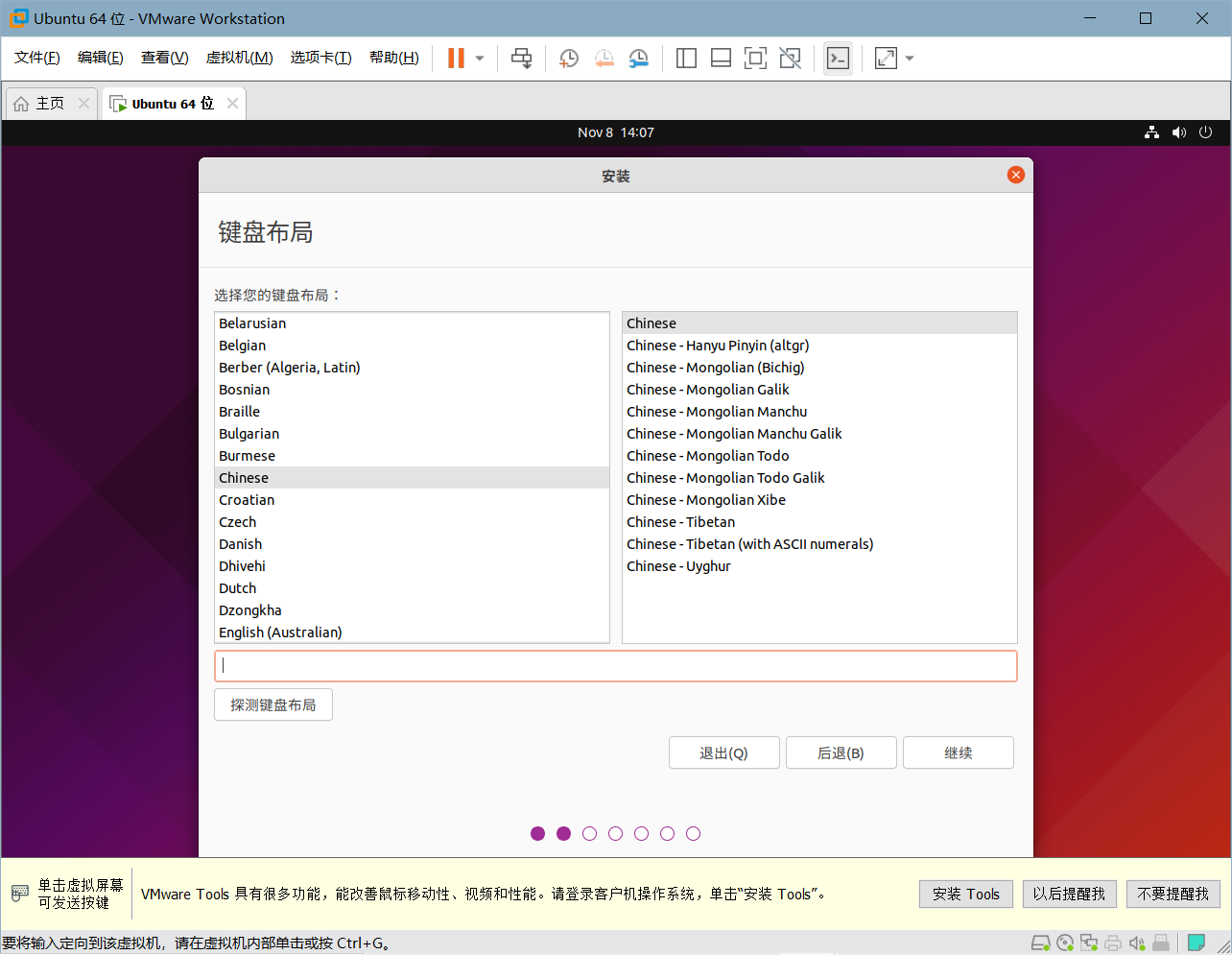This screenshot has width=1232, height=955.
Task: Select Chinese - Mongolian Todo Galik variant
Action: point(819,478)
